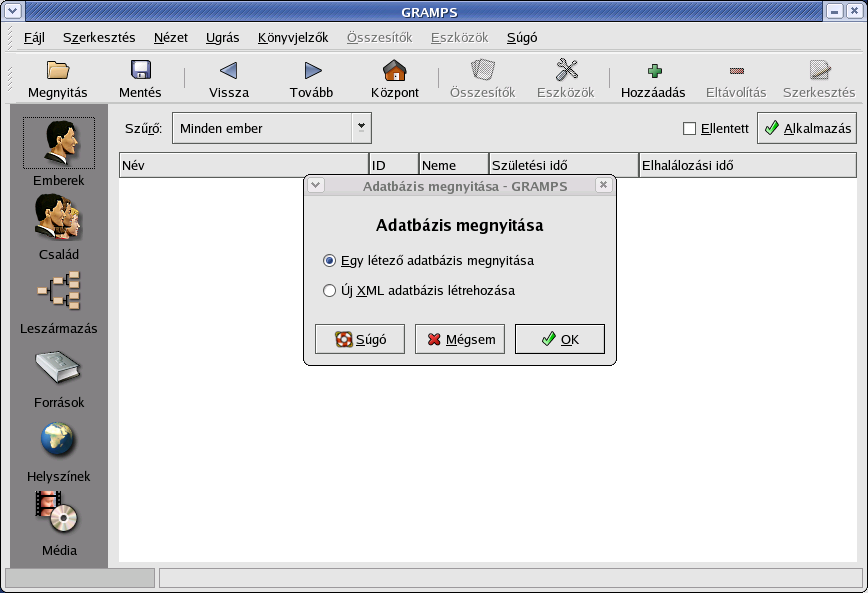Open the Nézet menu
This screenshot has height=593, width=868.
[x=170, y=38]
